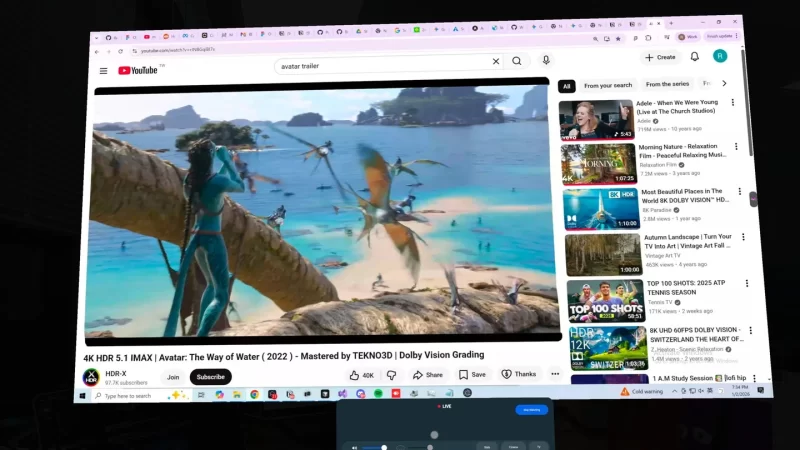Clear the search box with the X
Screen dimensions: 800x450
[x=495, y=61]
